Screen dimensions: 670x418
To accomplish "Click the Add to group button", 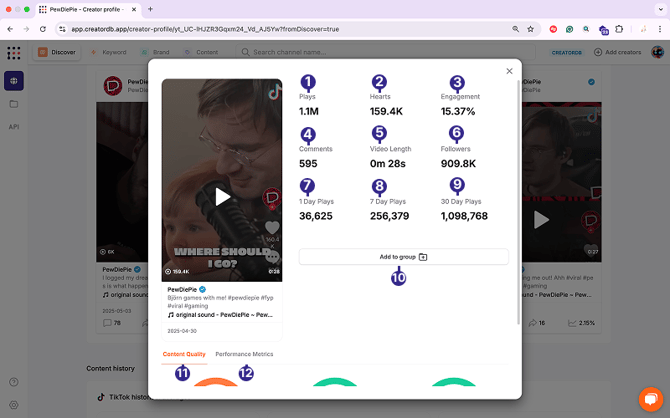I will (403, 257).
